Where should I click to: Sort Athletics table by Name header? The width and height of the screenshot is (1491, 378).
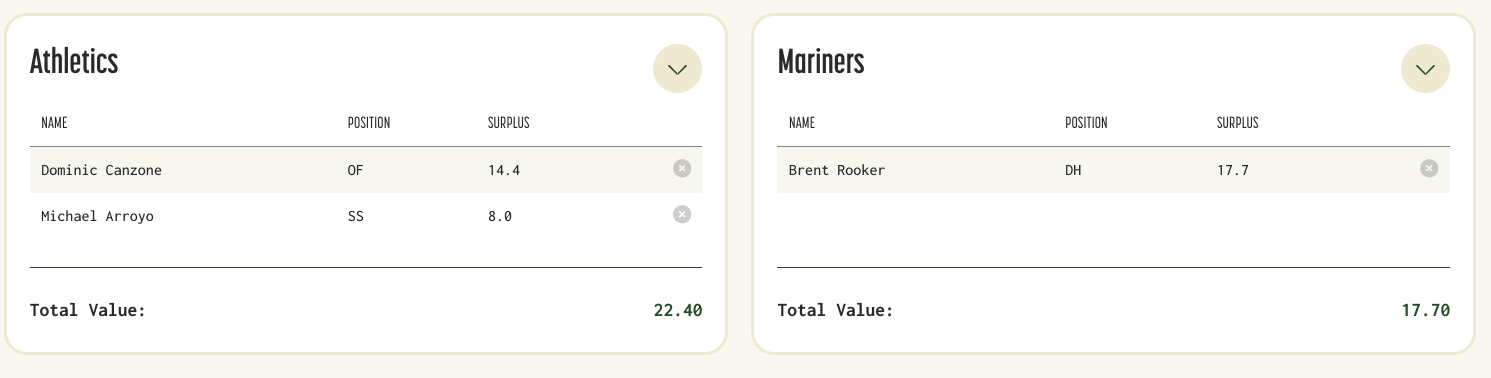tap(54, 123)
